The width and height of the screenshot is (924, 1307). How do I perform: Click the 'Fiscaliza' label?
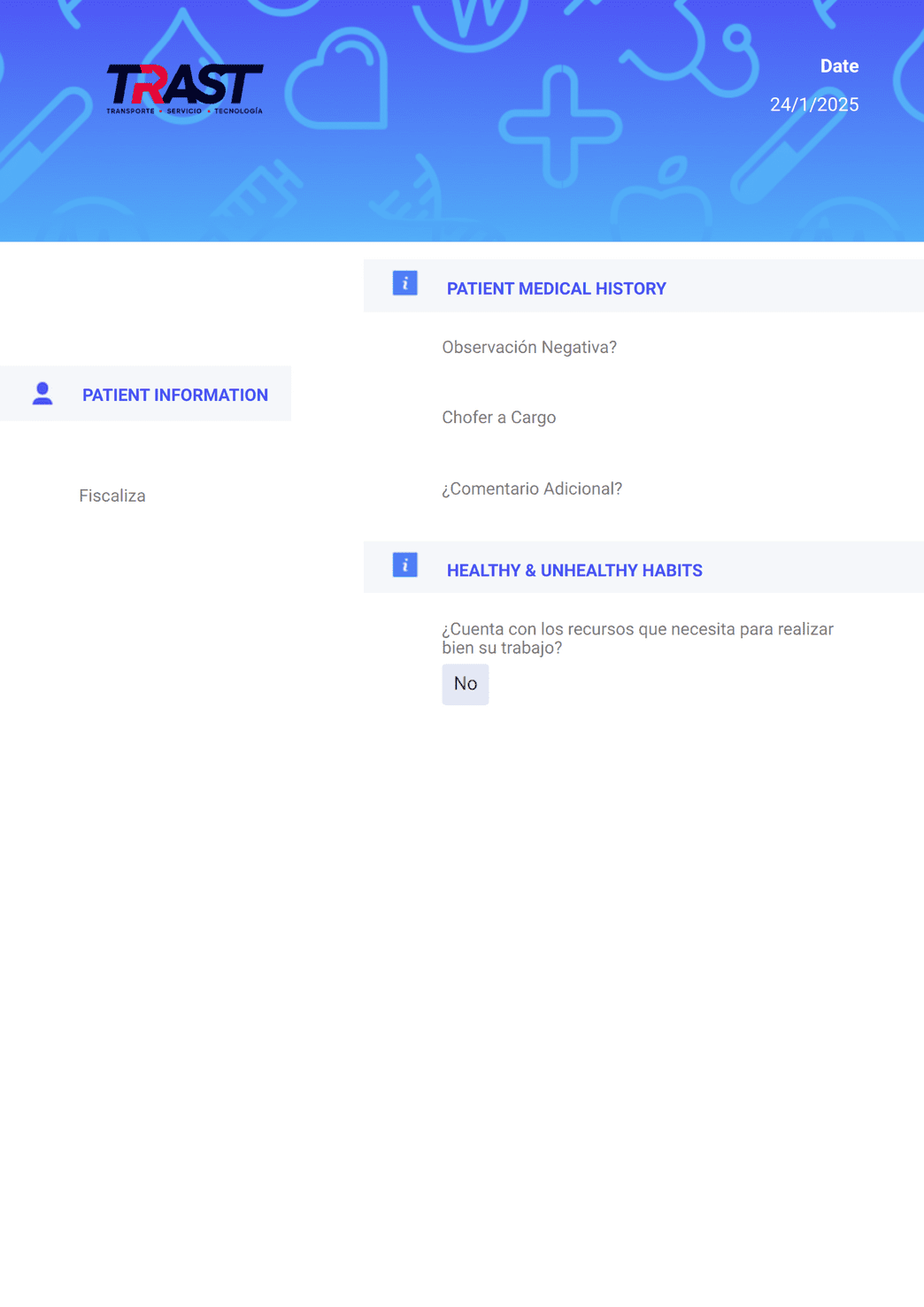click(x=112, y=496)
